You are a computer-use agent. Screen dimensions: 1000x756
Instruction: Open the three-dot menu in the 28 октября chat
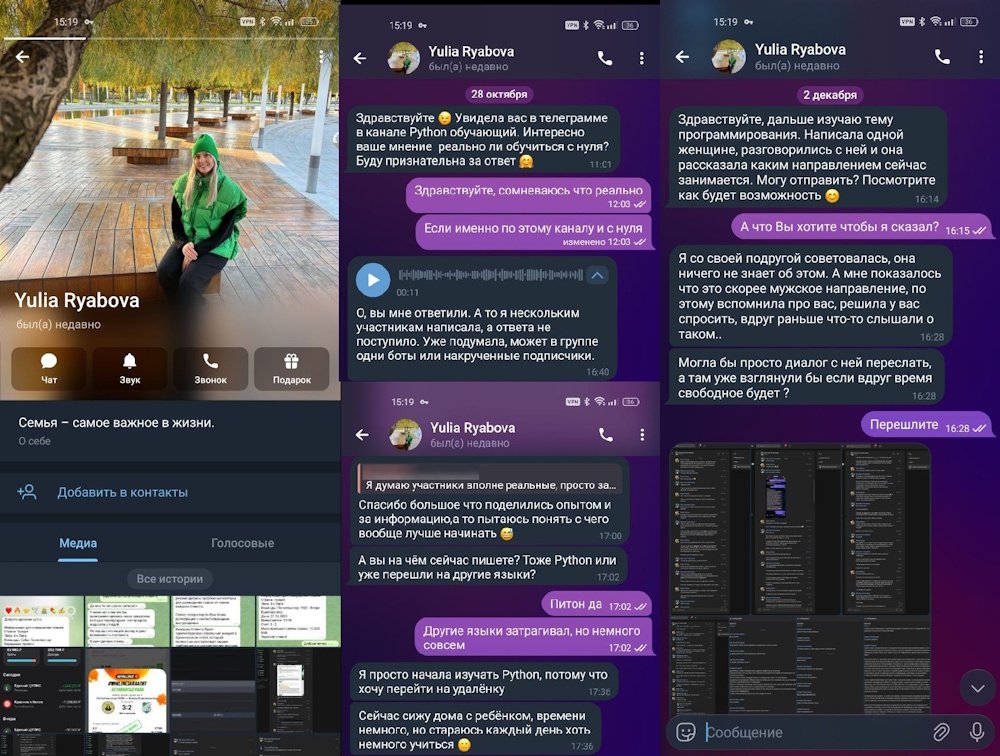(x=642, y=58)
